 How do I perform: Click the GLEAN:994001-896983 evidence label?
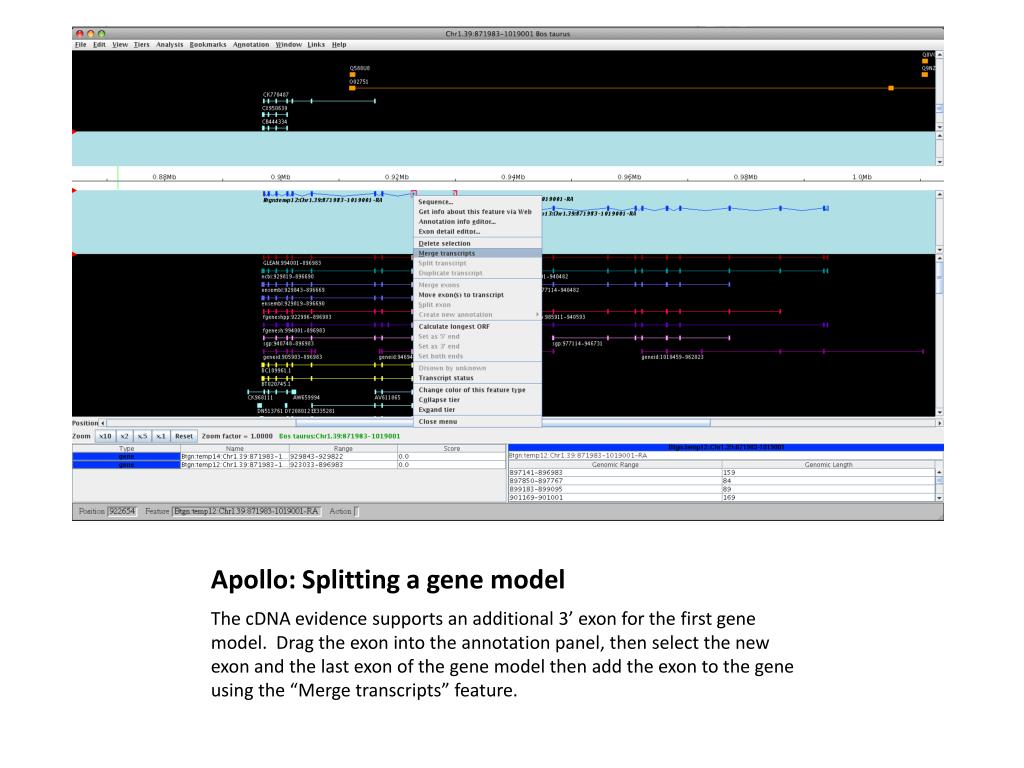click(x=291, y=263)
